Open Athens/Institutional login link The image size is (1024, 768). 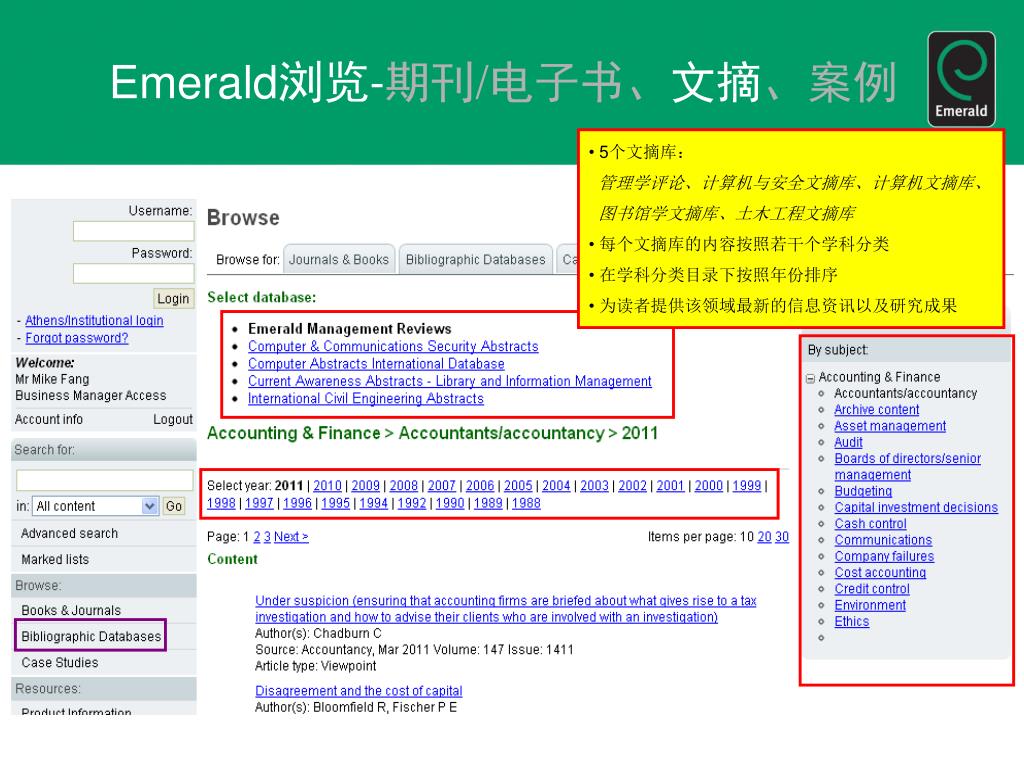(94, 321)
